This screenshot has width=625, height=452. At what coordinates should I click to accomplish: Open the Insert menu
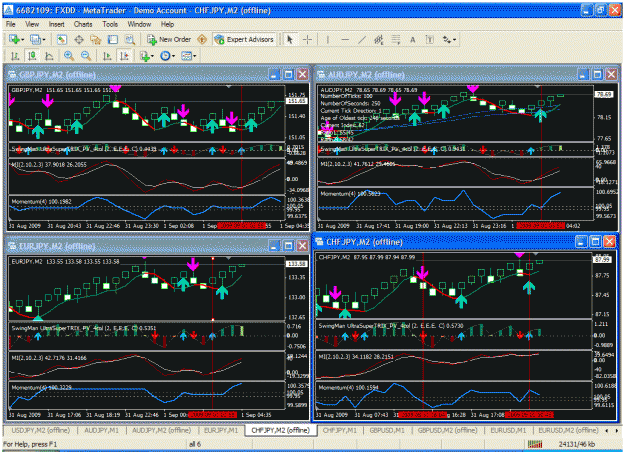tap(57, 24)
